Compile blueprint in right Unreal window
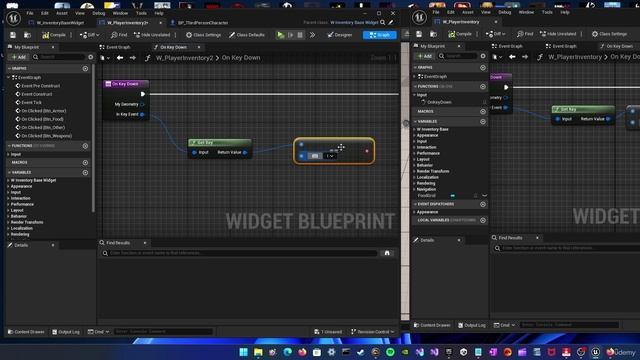The image size is (640, 360). pyautogui.click(x=460, y=34)
